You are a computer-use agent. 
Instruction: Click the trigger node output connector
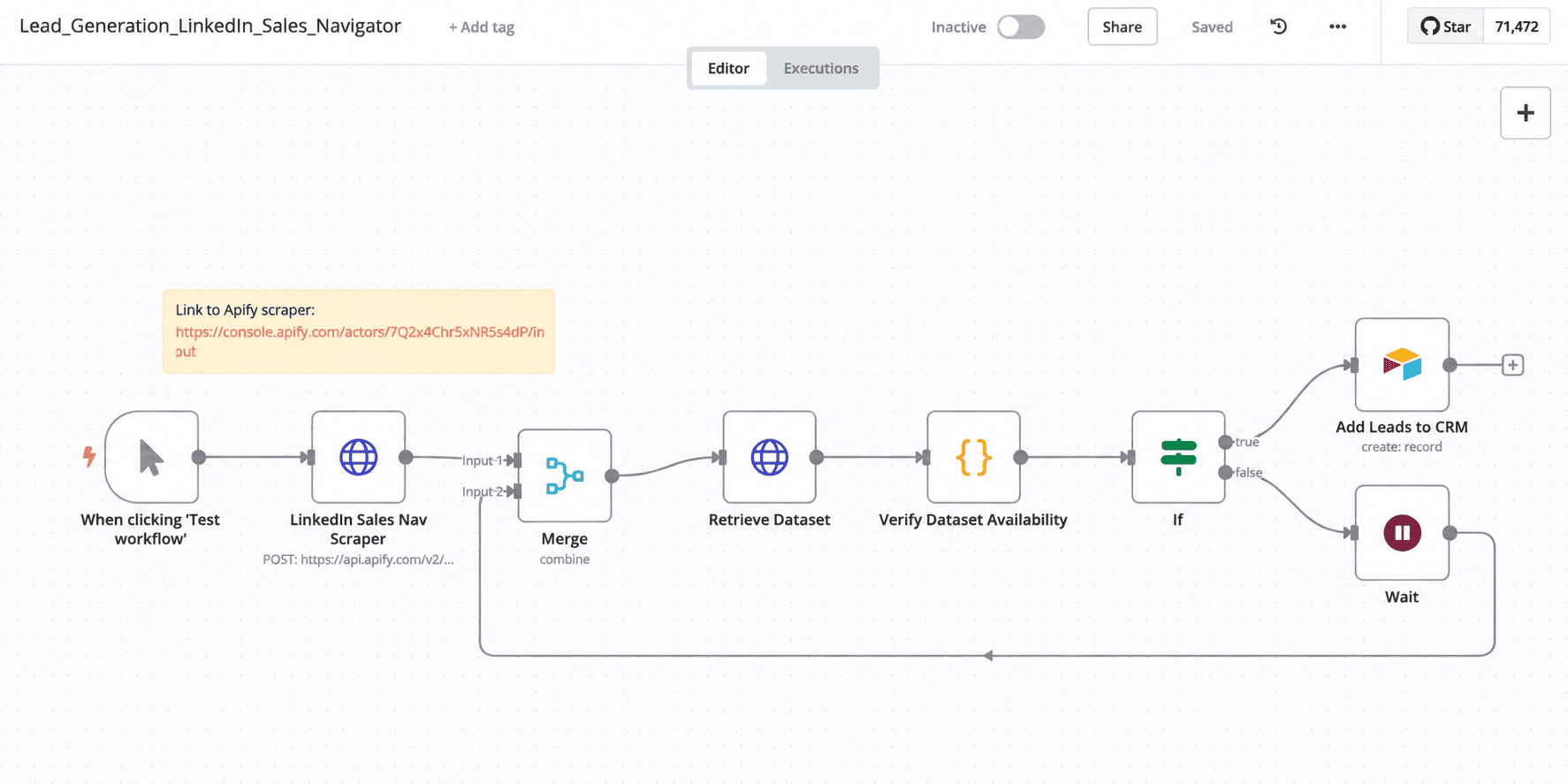(199, 457)
